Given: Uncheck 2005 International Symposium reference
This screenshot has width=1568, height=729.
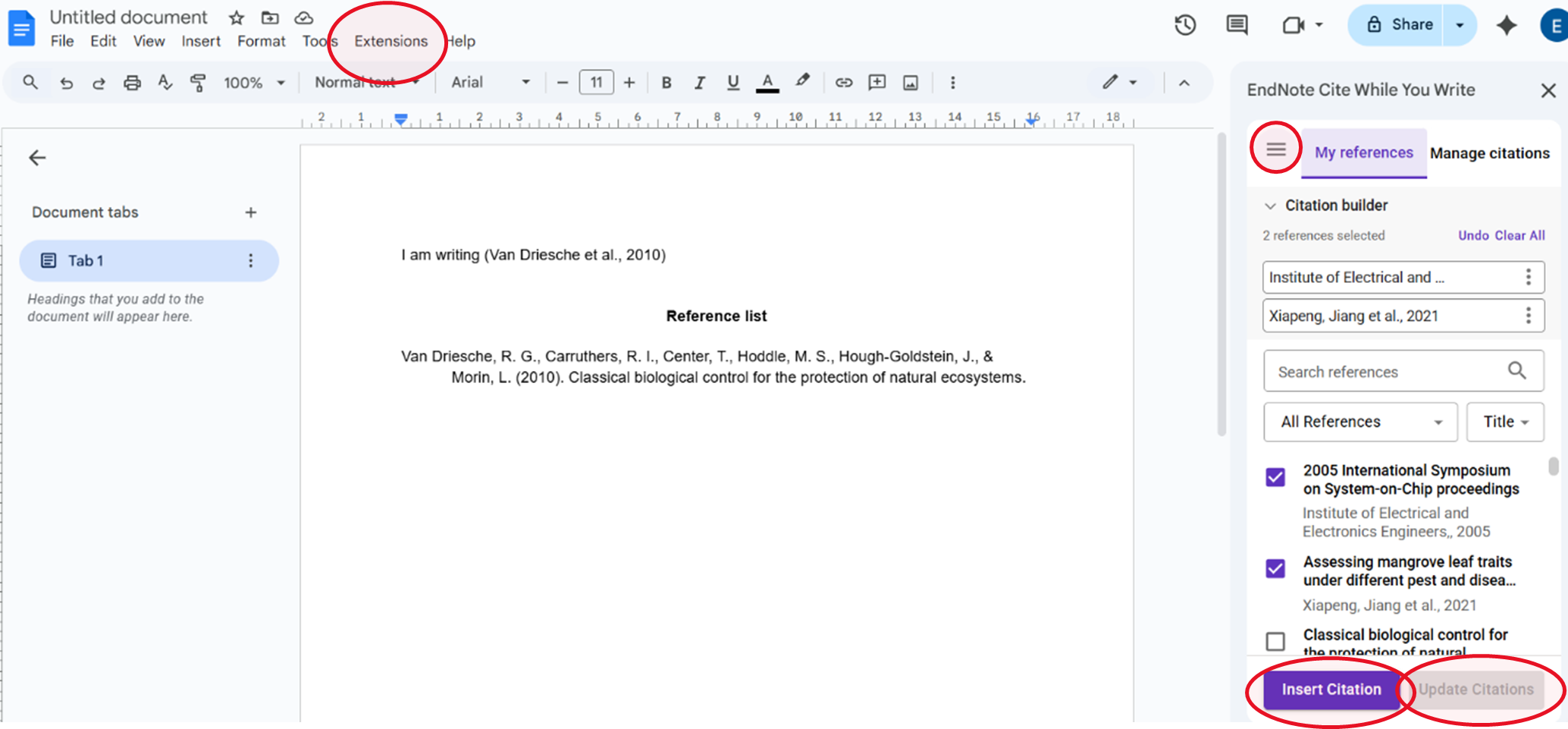Looking at the screenshot, I should point(1275,477).
